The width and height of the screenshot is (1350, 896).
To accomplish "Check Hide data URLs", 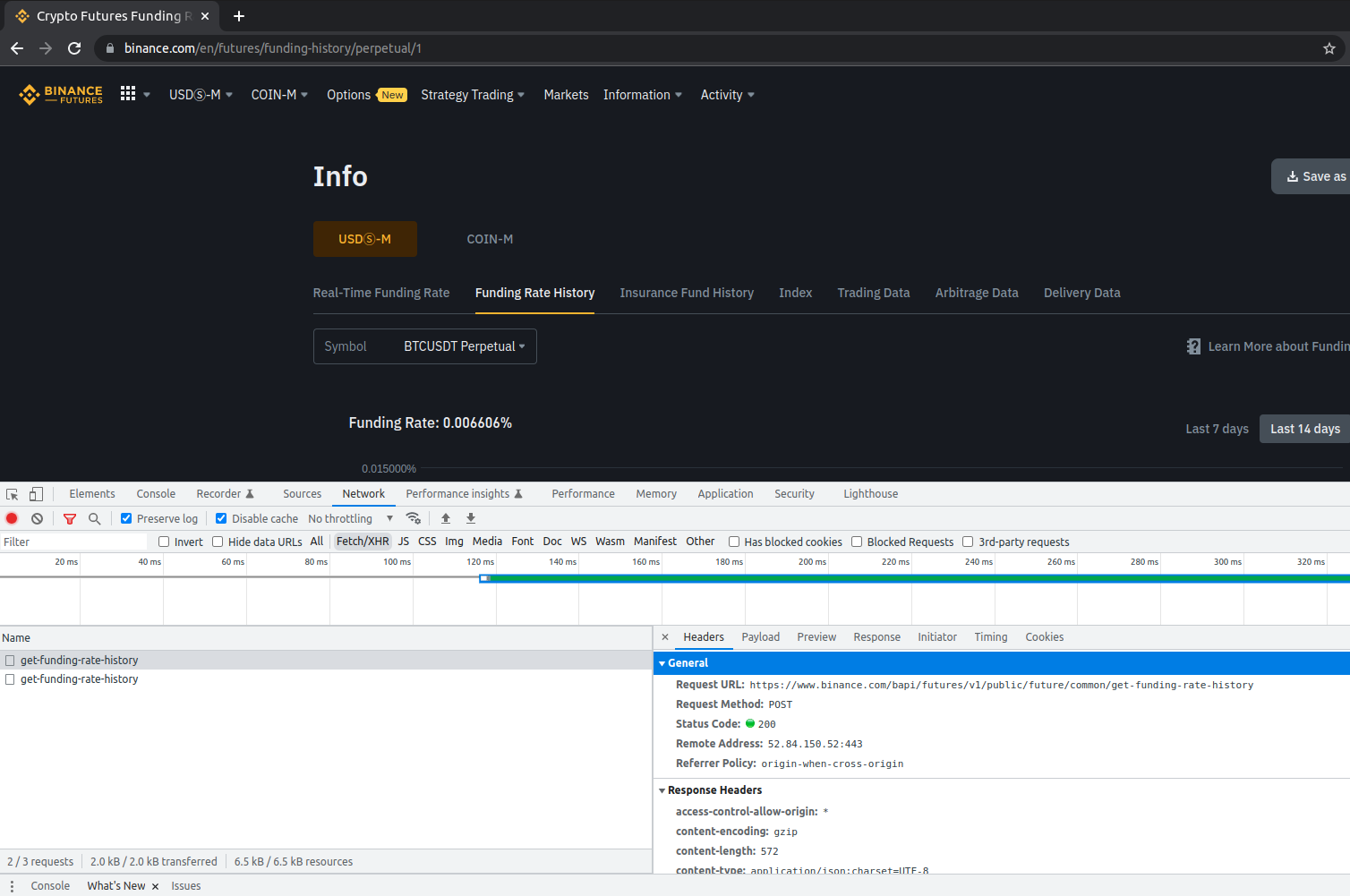I will [218, 542].
